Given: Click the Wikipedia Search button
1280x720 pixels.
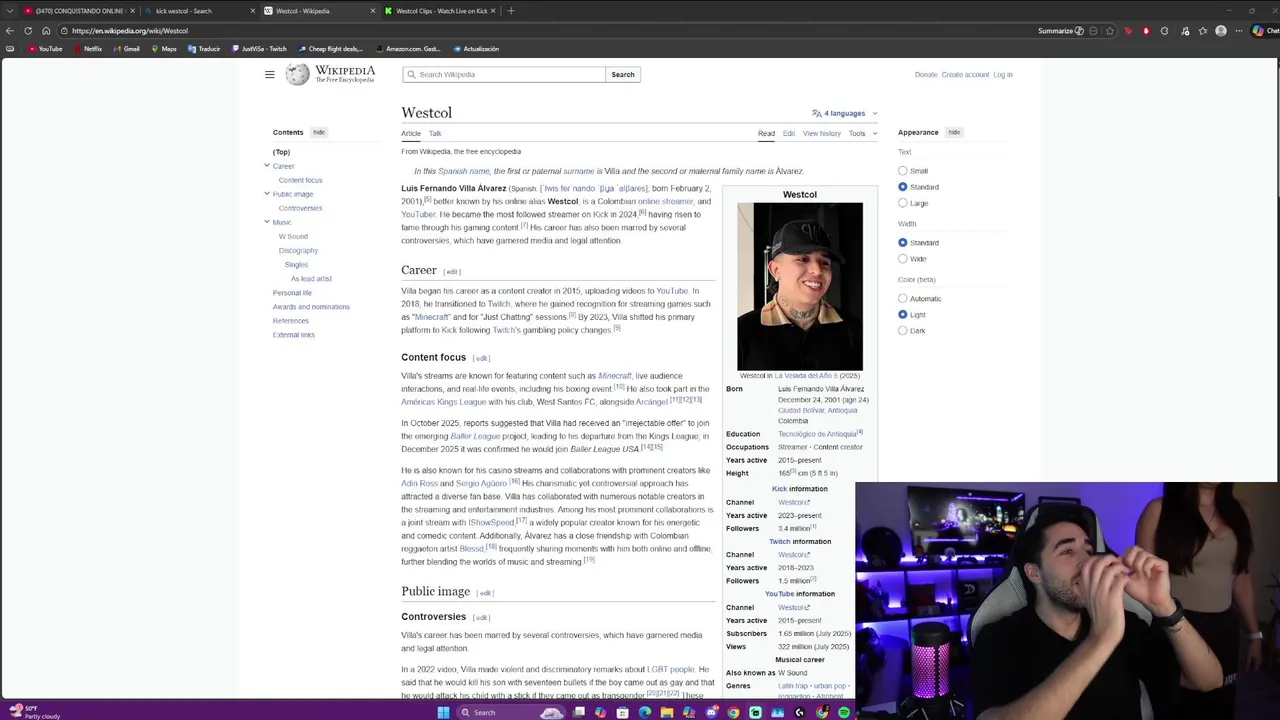Looking at the screenshot, I should (623, 74).
